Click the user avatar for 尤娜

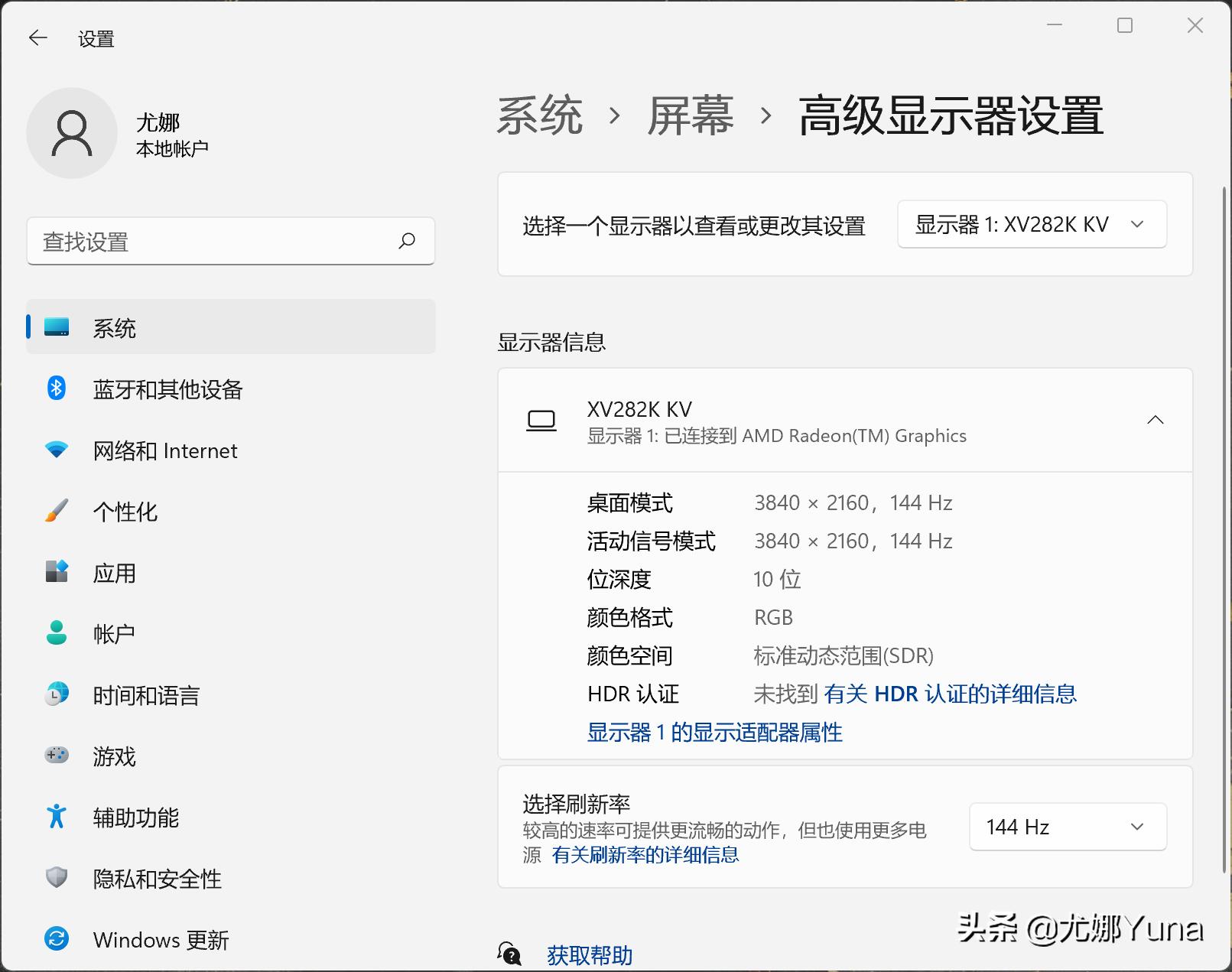[72, 132]
